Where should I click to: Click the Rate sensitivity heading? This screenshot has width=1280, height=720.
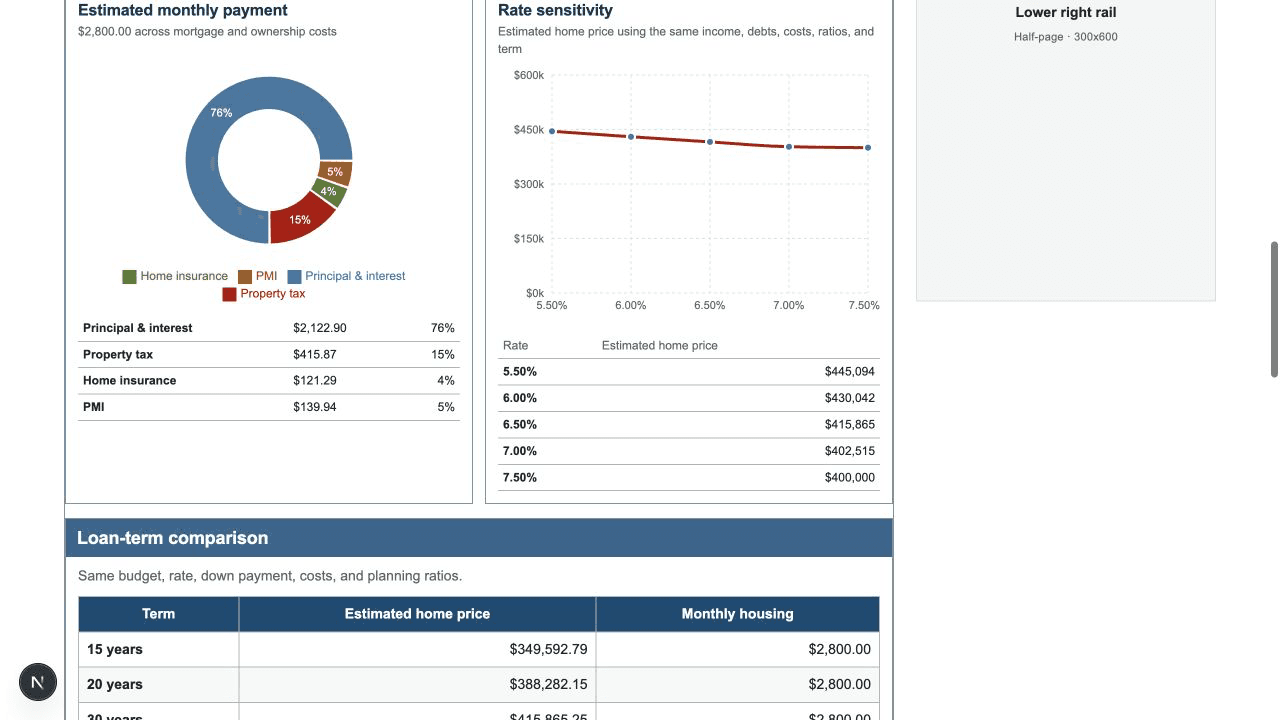click(555, 10)
